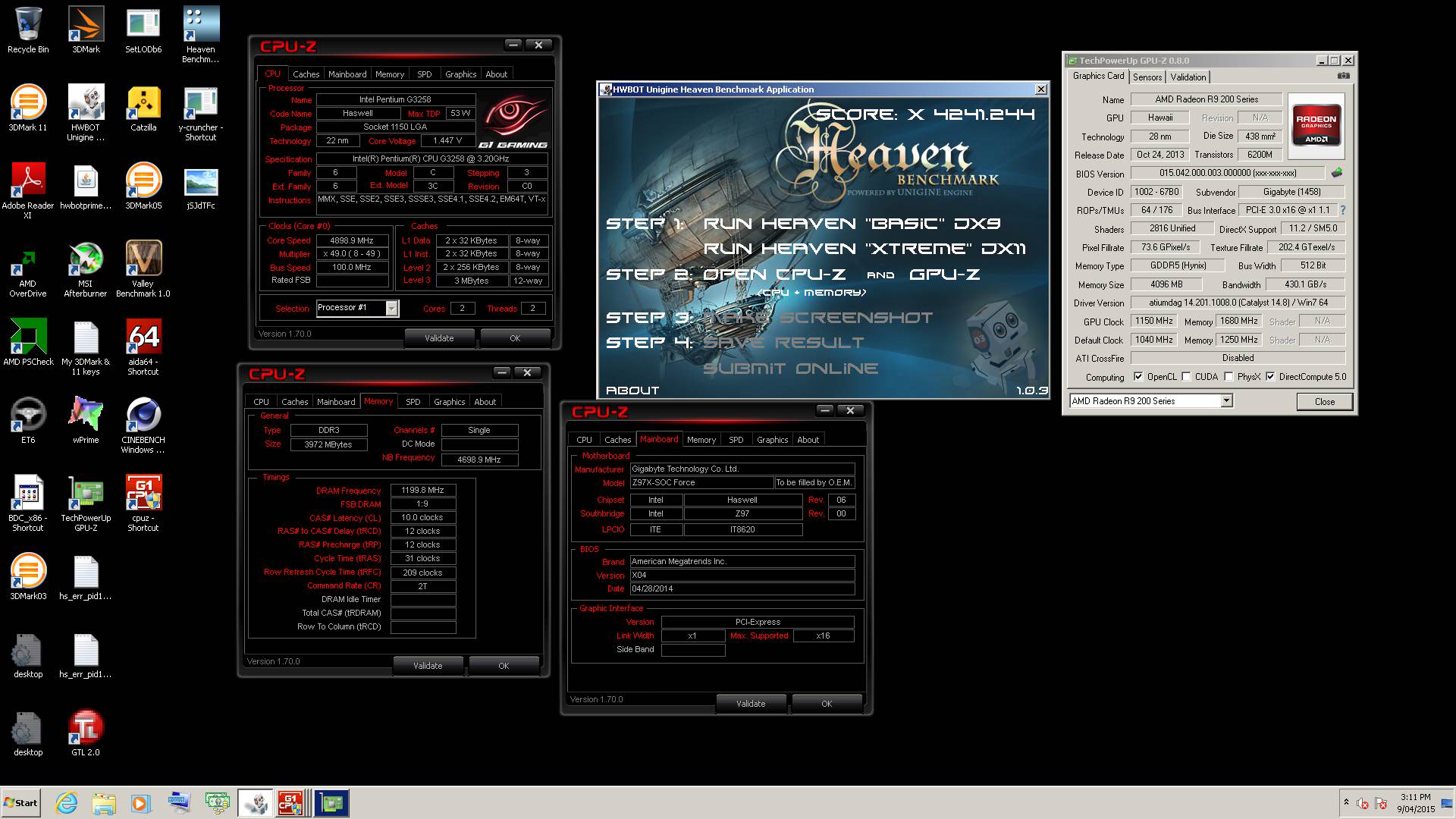Open AMD PSCheck desktop icon
The image size is (1456, 819).
pyautogui.click(x=28, y=343)
